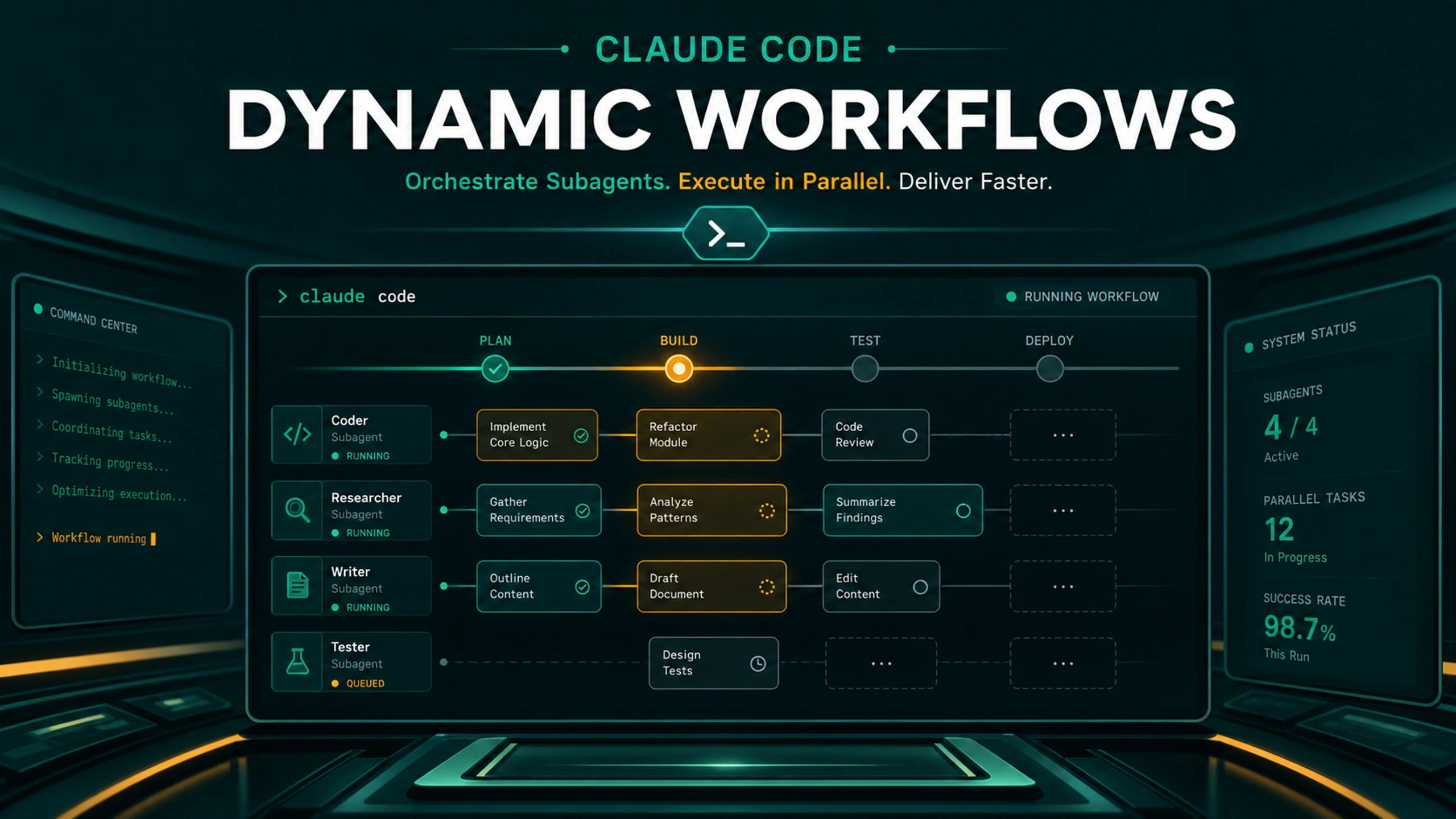Open the Refactor Module task card

pos(709,435)
